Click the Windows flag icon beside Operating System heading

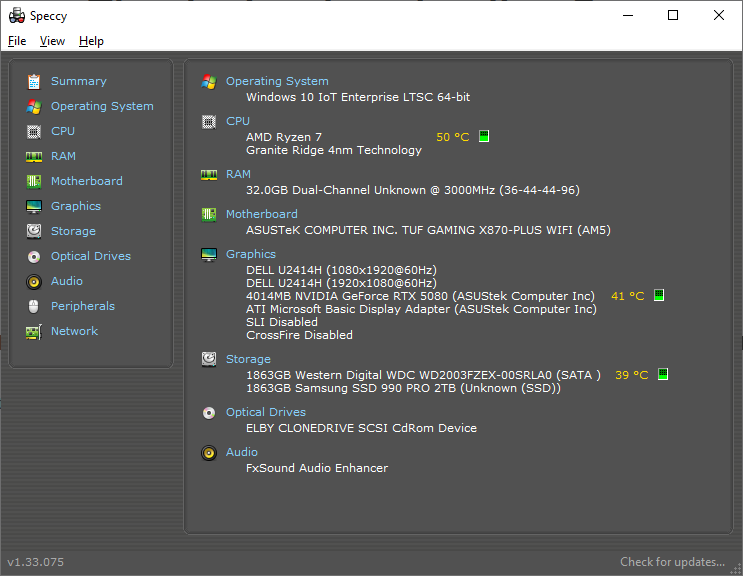tap(209, 81)
